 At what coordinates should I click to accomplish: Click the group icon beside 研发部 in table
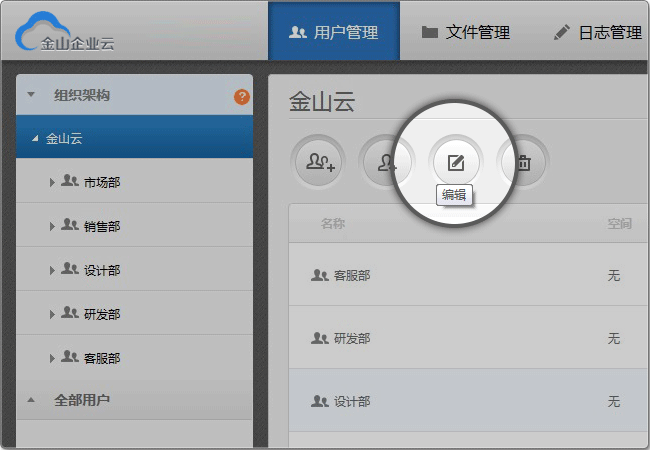pyautogui.click(x=320, y=338)
